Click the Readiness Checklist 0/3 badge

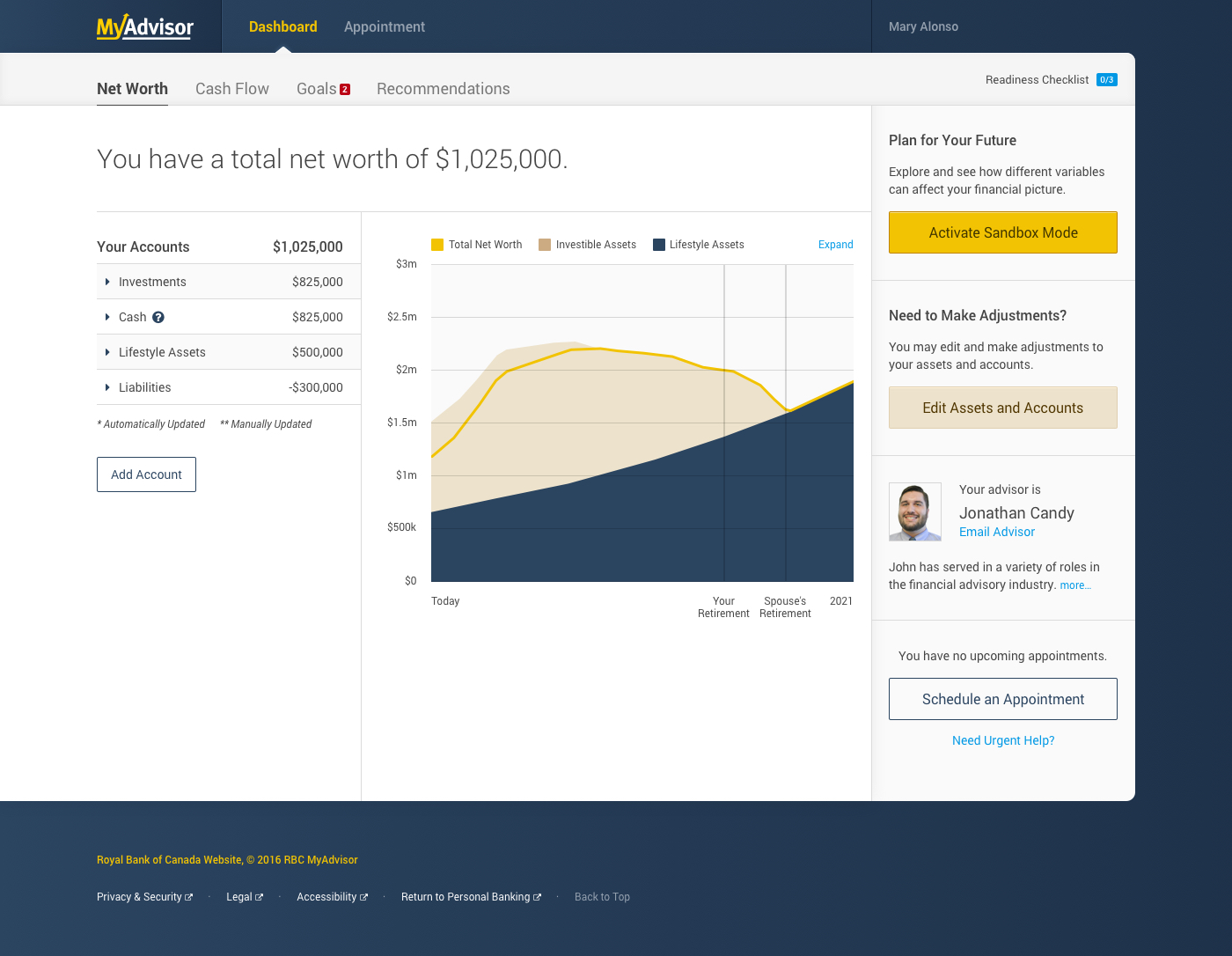1106,80
